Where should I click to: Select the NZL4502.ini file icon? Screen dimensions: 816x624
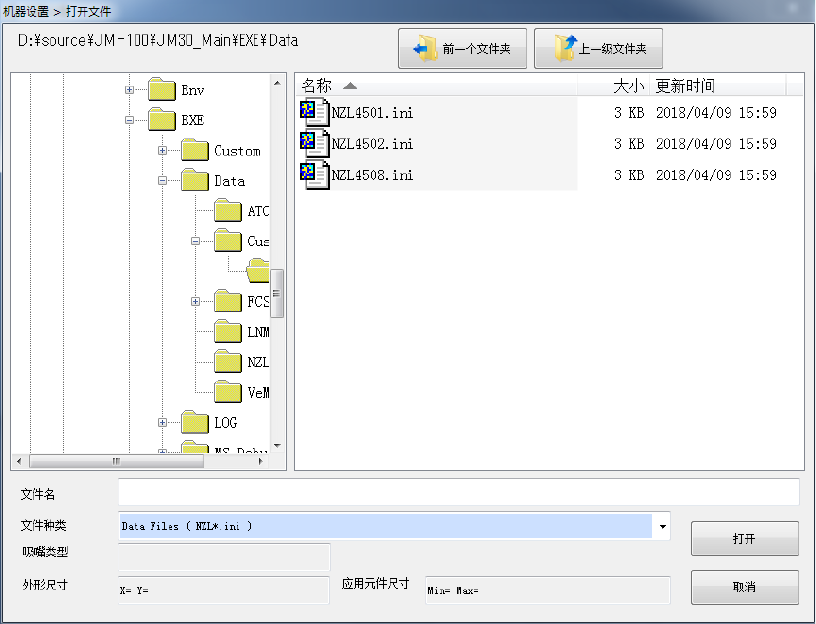315,143
